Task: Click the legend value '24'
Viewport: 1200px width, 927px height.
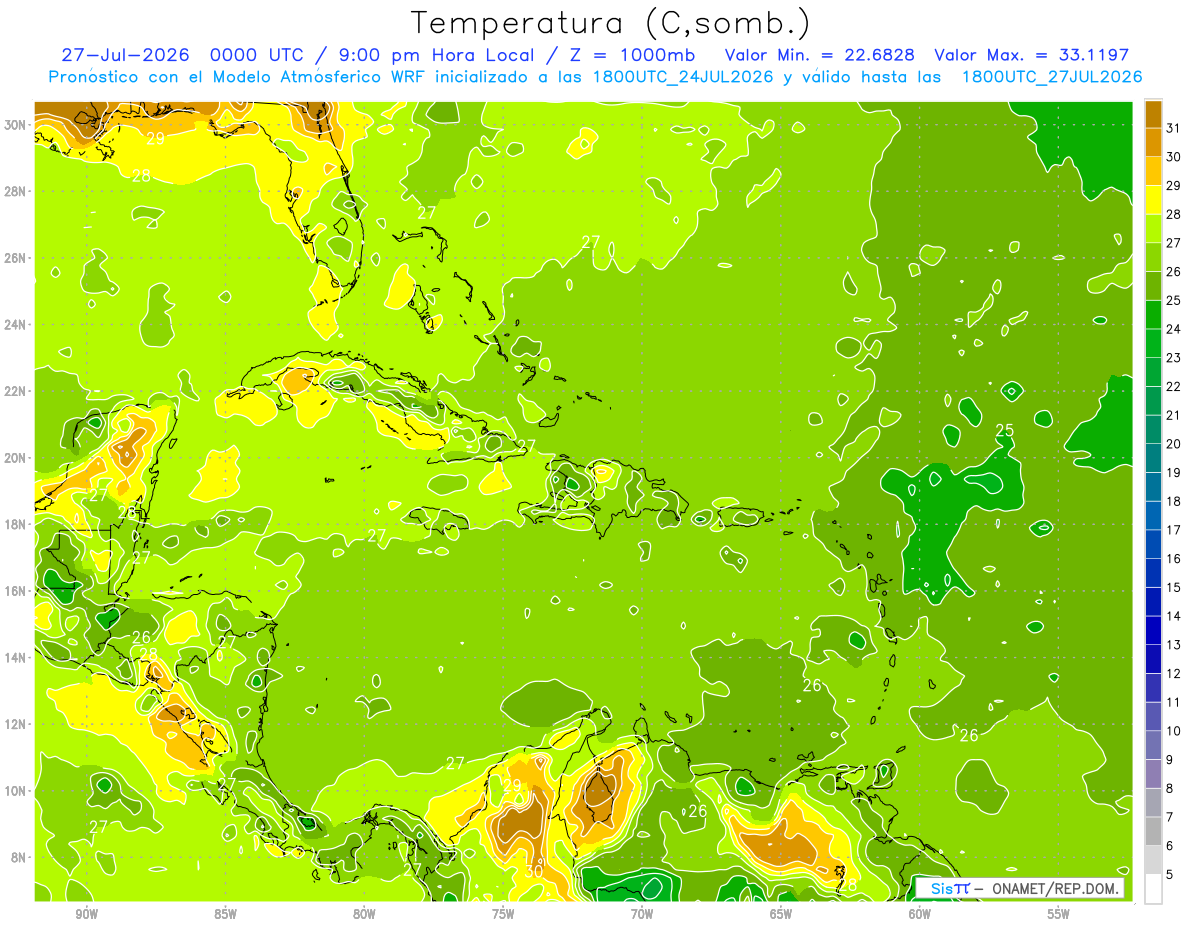Action: click(x=1174, y=328)
